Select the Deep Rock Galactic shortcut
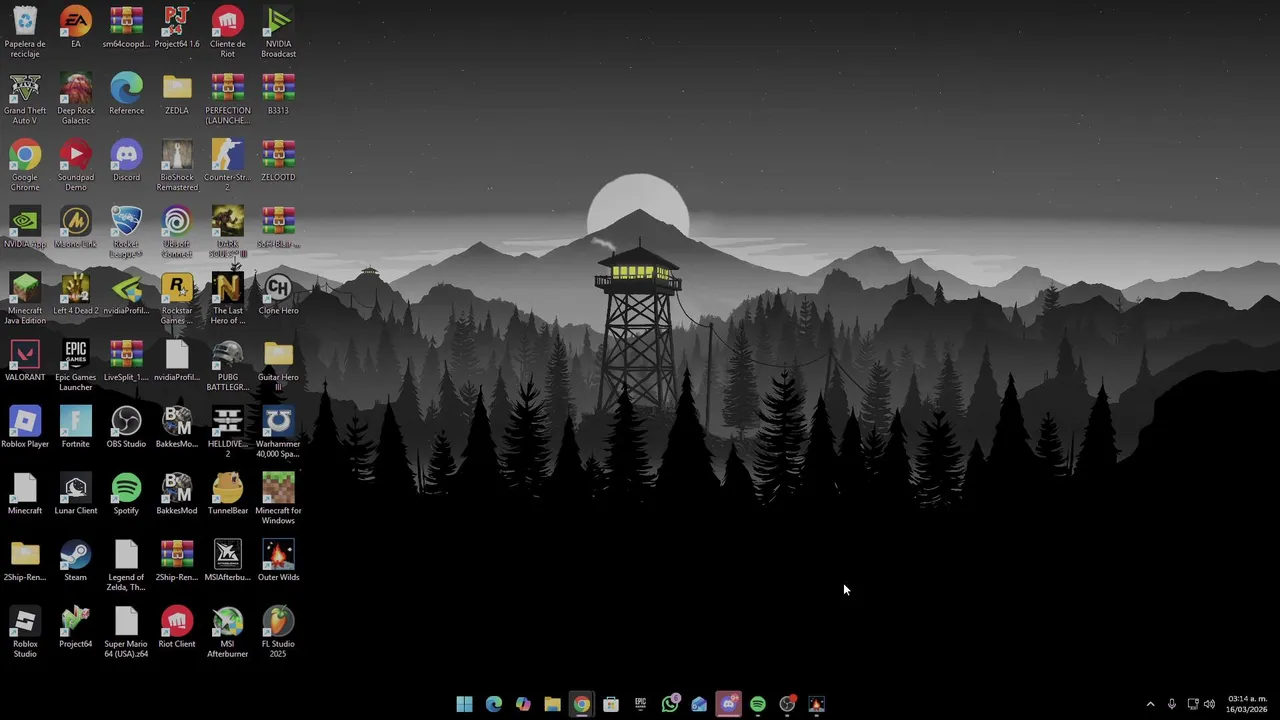Image resolution: width=1280 pixels, height=720 pixels. 76,99
